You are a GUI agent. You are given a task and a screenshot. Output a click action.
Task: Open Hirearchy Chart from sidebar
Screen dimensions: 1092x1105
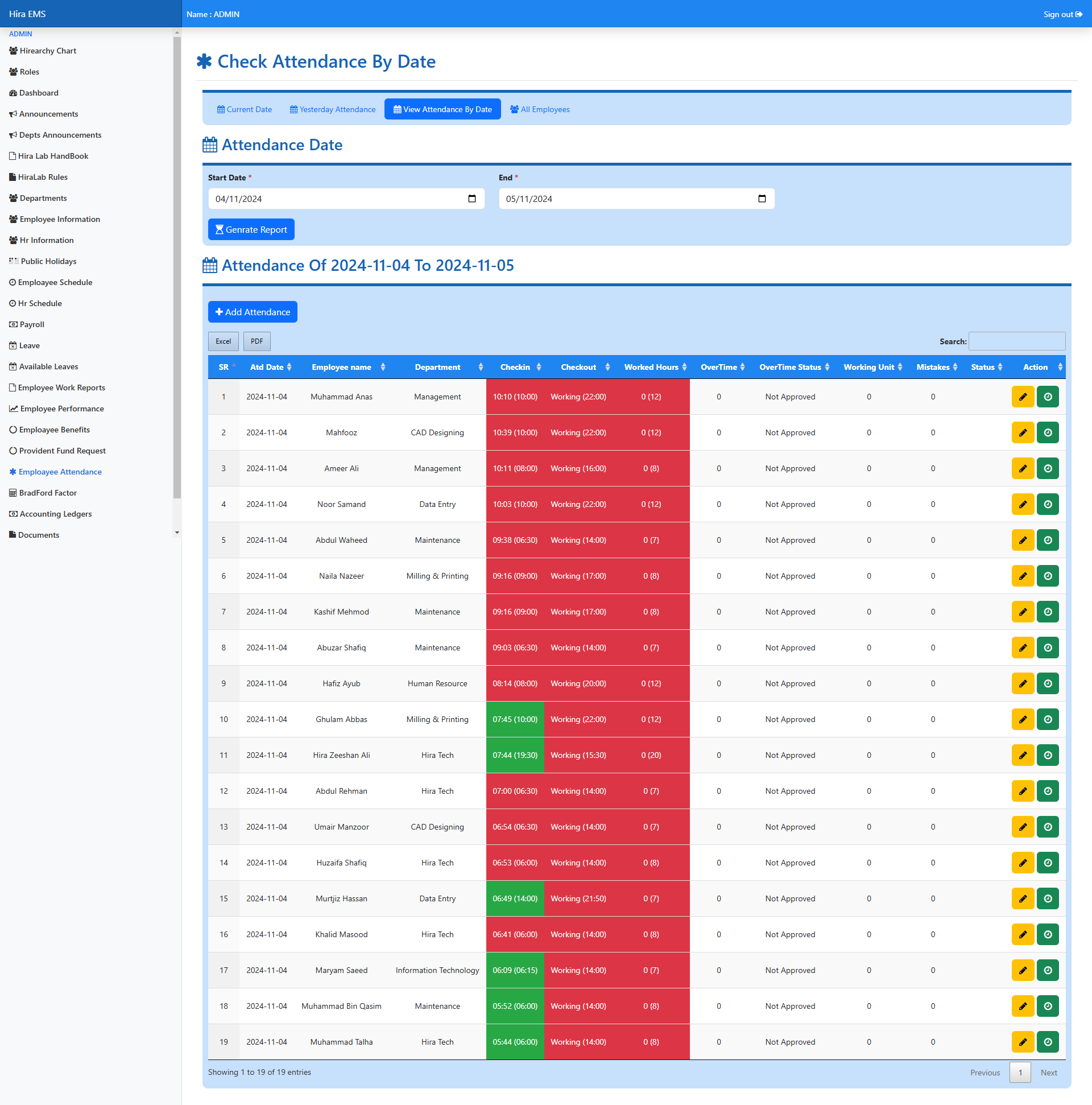pyautogui.click(x=43, y=51)
